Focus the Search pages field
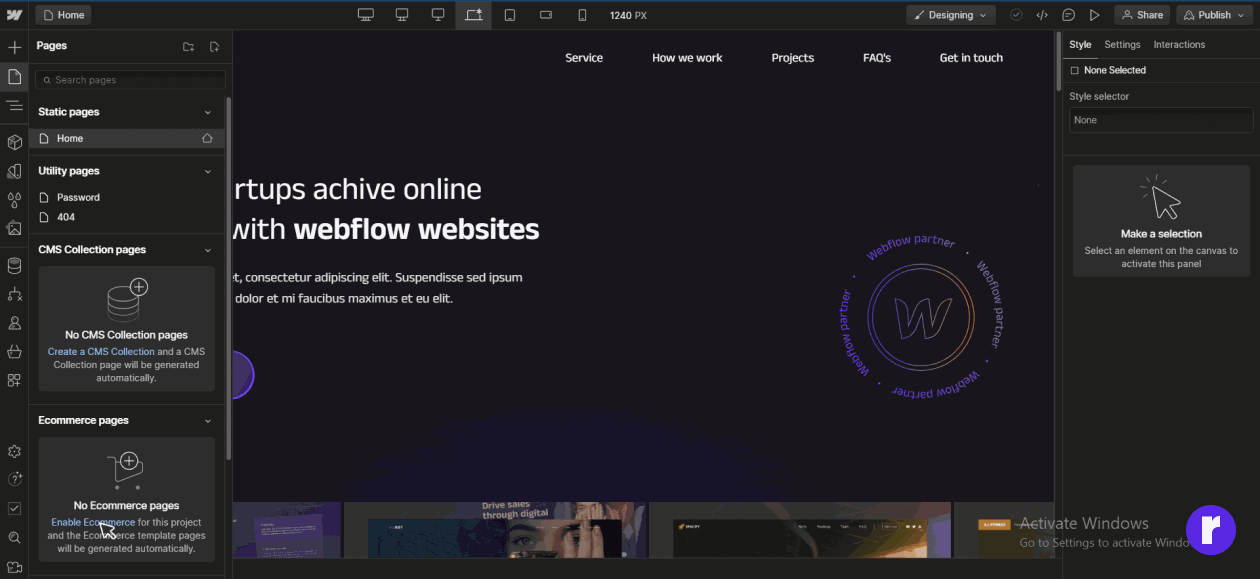The height and width of the screenshot is (579, 1260). click(x=130, y=80)
